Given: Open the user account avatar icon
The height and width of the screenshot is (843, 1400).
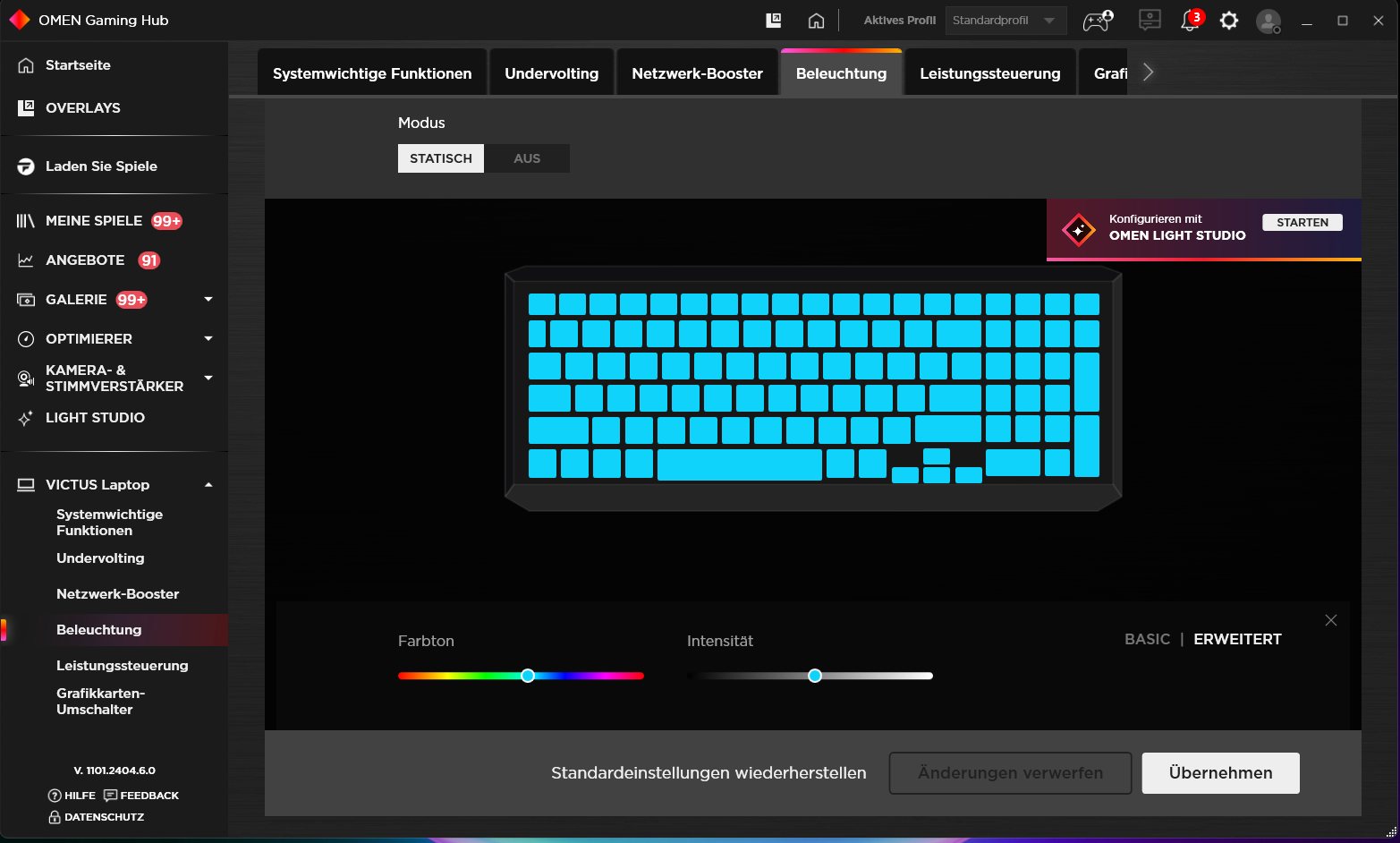Looking at the screenshot, I should pos(1268,21).
